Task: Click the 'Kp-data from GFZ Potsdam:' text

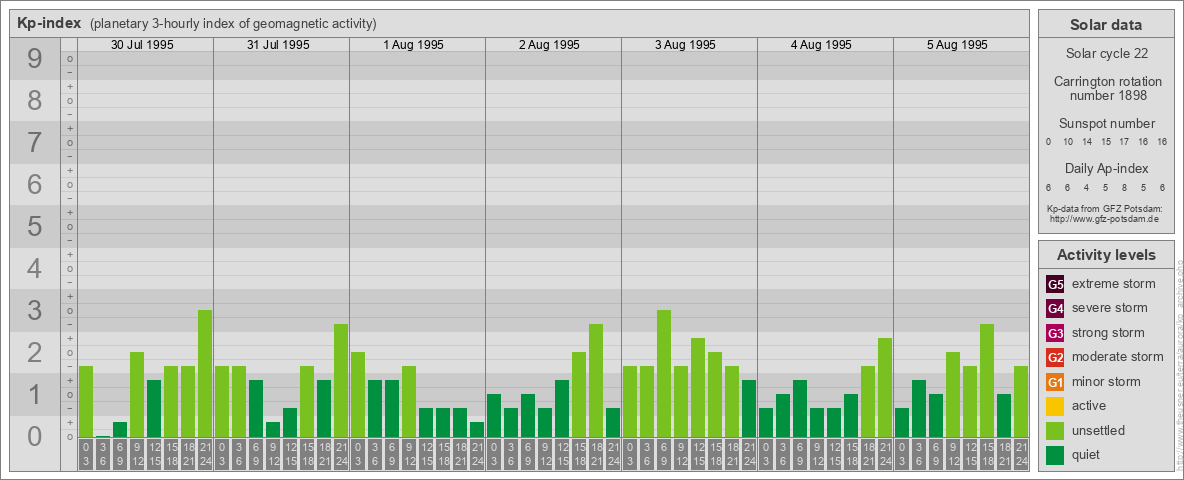Action: pyautogui.click(x=1105, y=208)
